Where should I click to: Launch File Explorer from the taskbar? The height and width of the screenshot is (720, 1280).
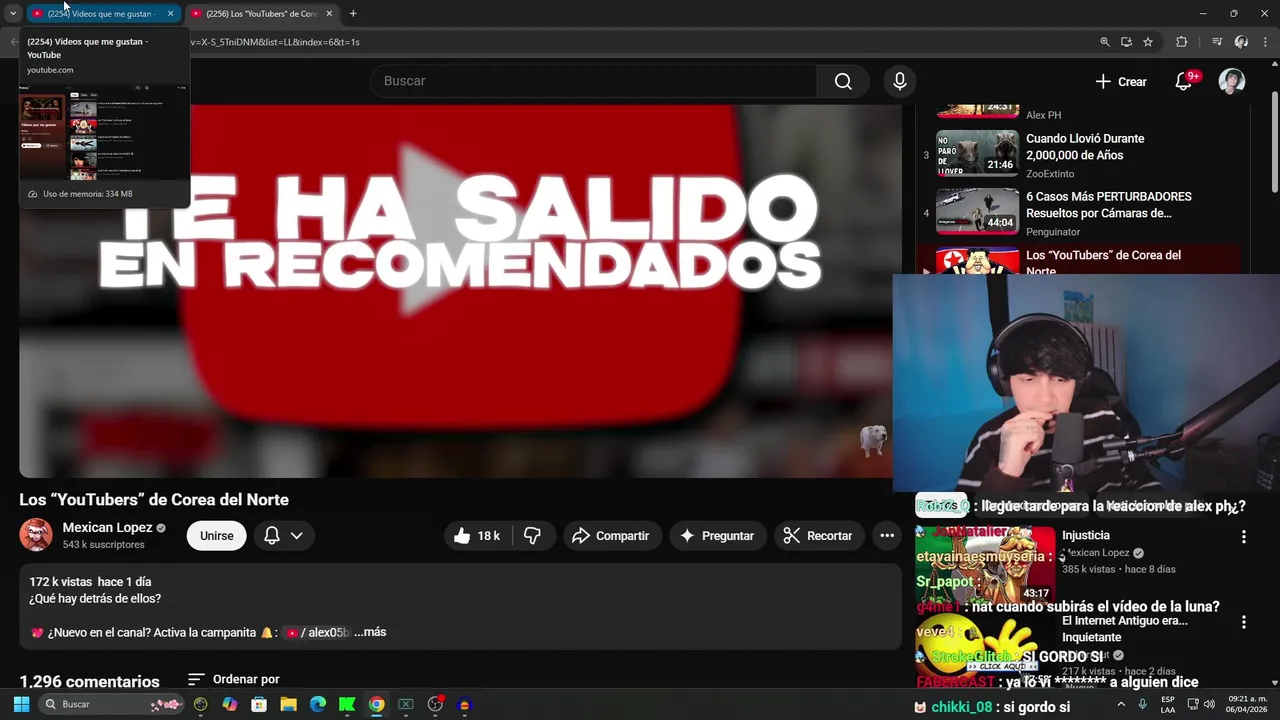pyautogui.click(x=288, y=704)
